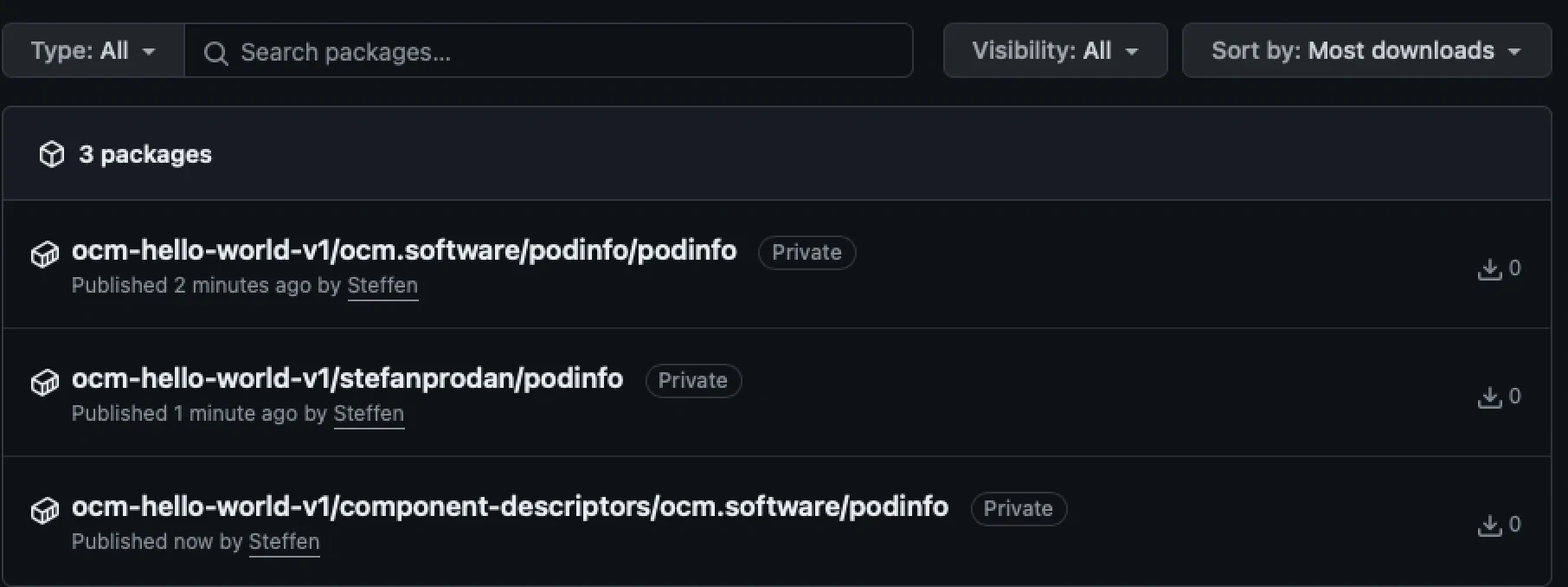Click the package icon beside '3 packages'

pos(52,154)
